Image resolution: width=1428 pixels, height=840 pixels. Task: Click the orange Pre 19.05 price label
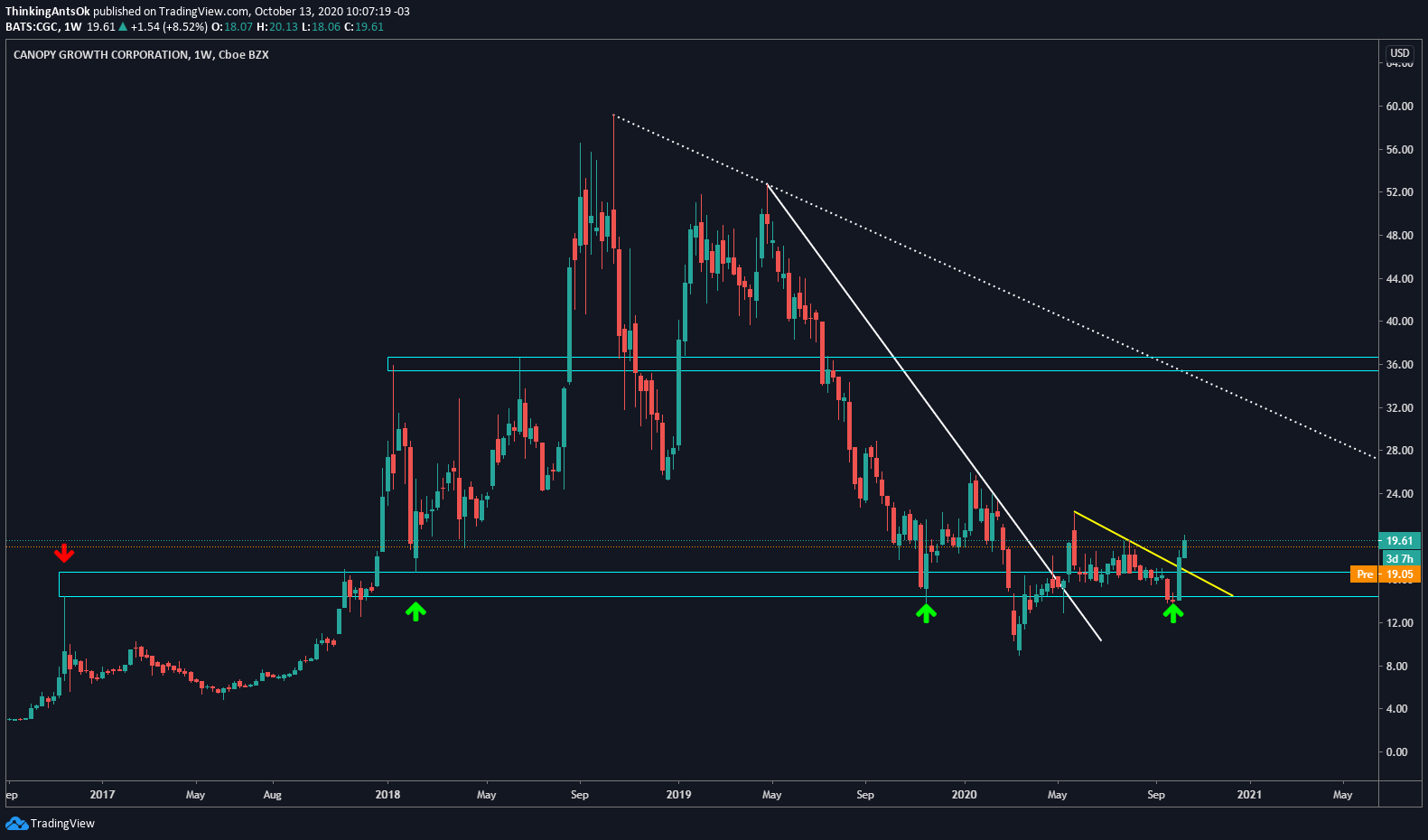tap(1386, 574)
